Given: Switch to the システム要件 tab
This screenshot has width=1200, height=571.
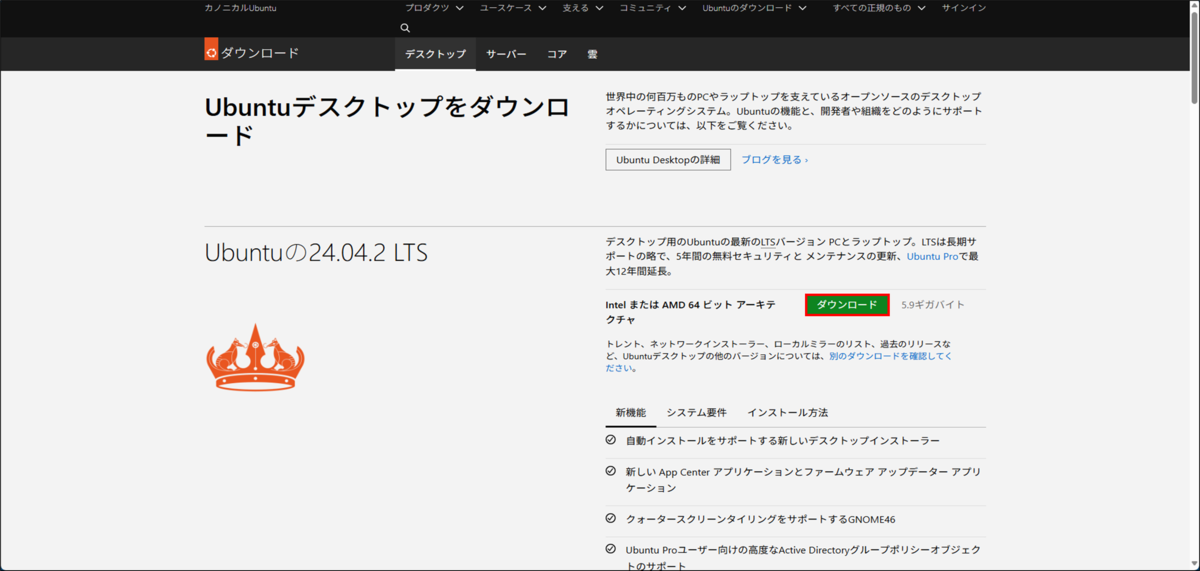Looking at the screenshot, I should [696, 413].
